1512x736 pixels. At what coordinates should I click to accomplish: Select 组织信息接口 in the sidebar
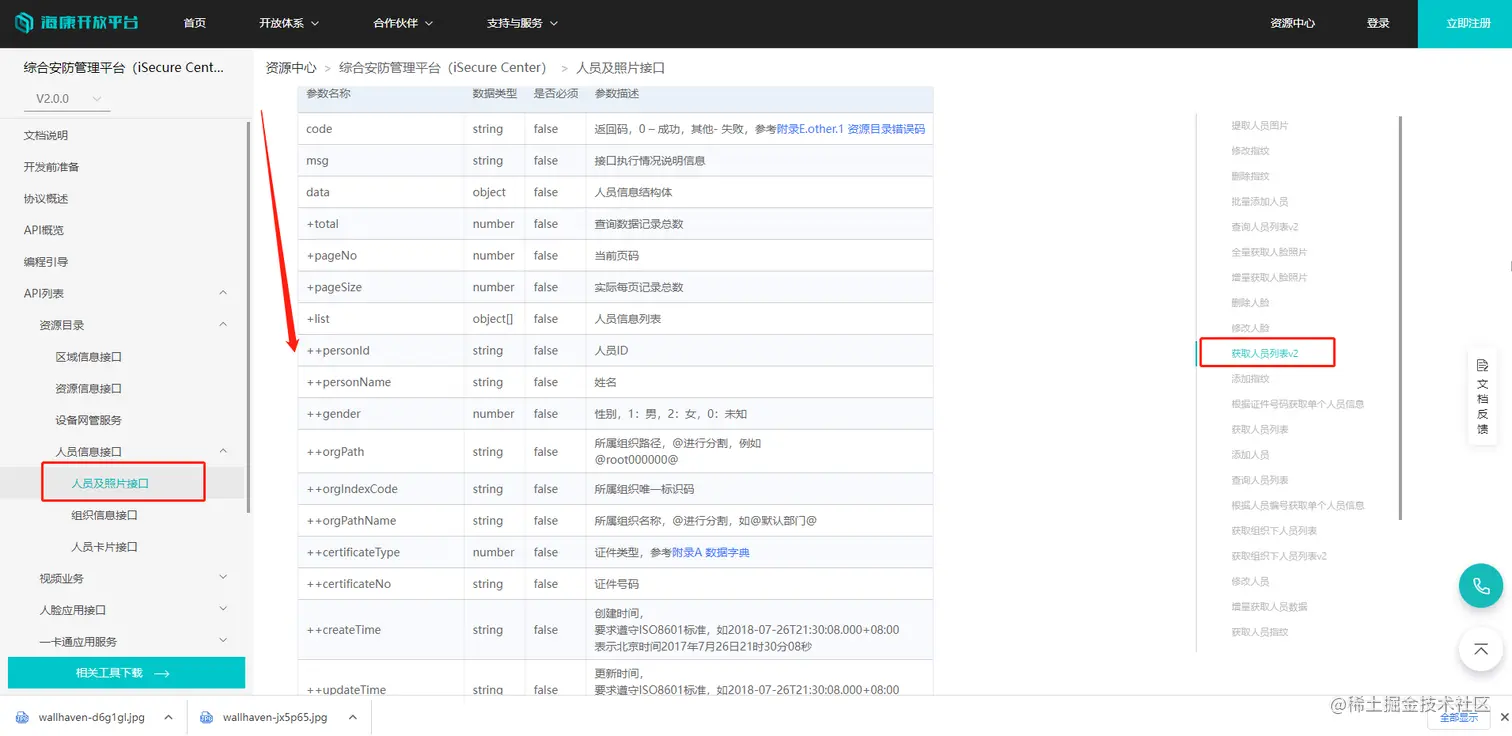(104, 515)
